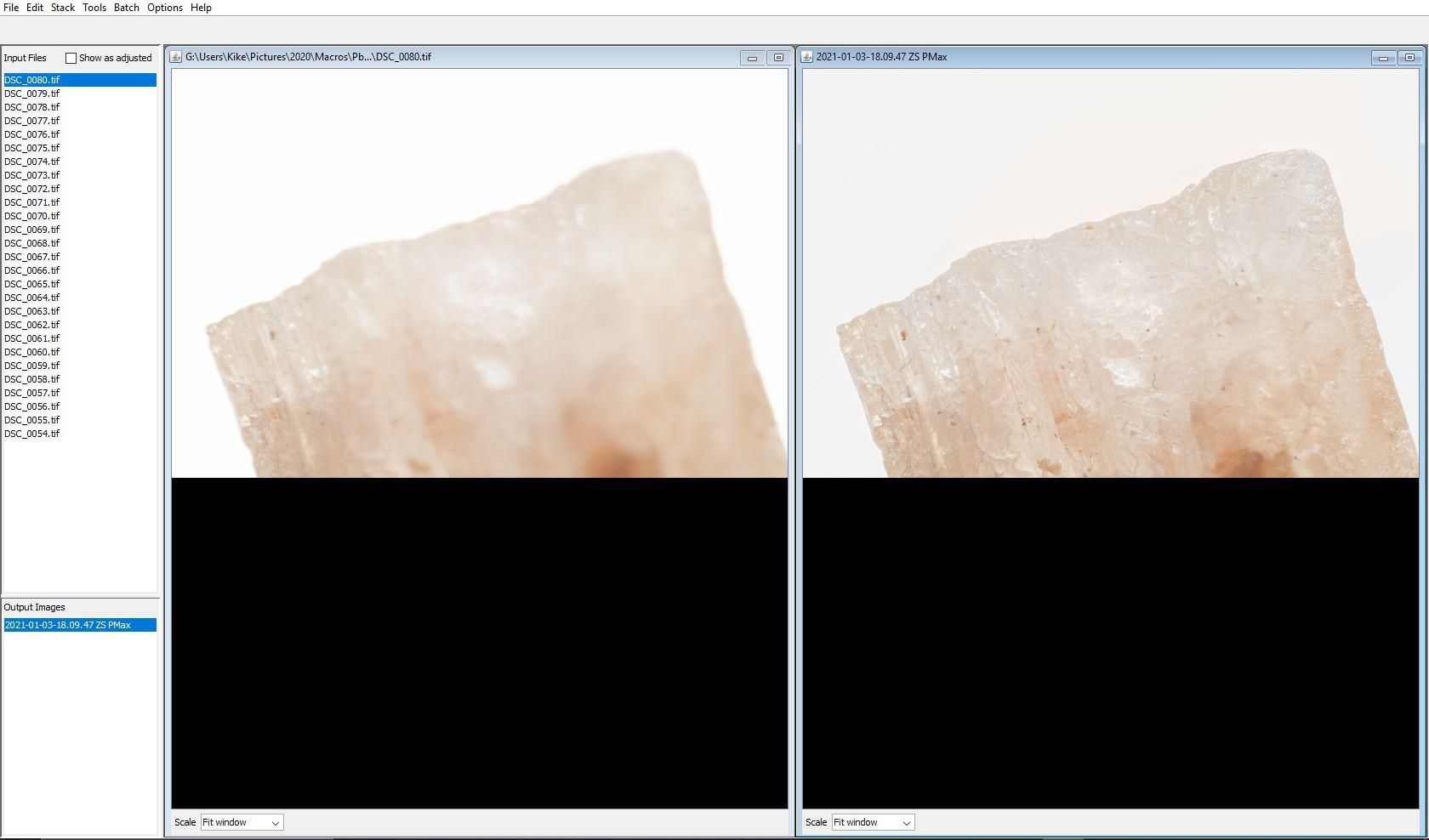
Task: Enable the Show as adjusted checkbox
Action: point(71,58)
